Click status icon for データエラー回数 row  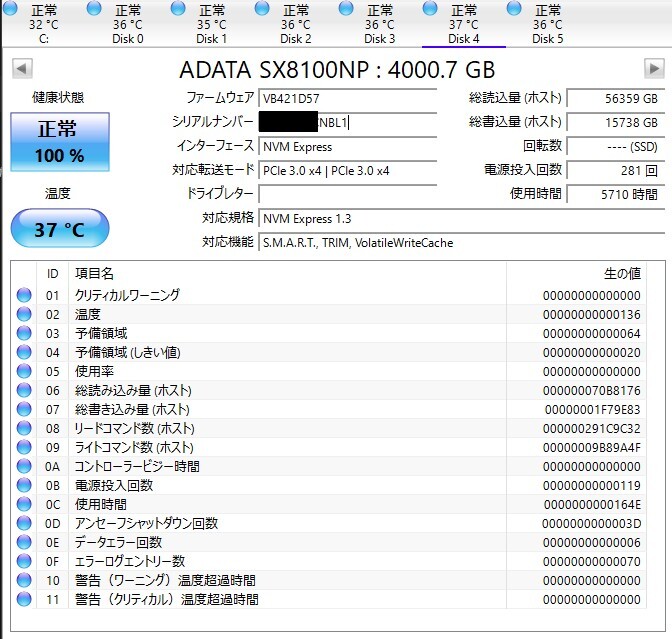(24, 542)
